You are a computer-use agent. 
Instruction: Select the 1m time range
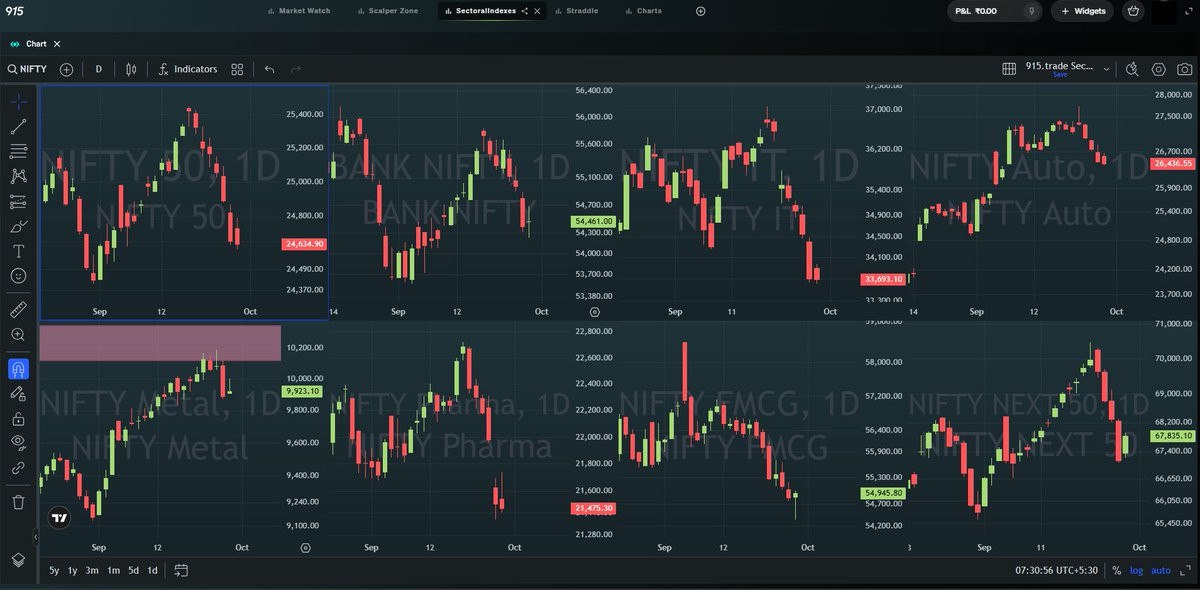click(x=113, y=570)
